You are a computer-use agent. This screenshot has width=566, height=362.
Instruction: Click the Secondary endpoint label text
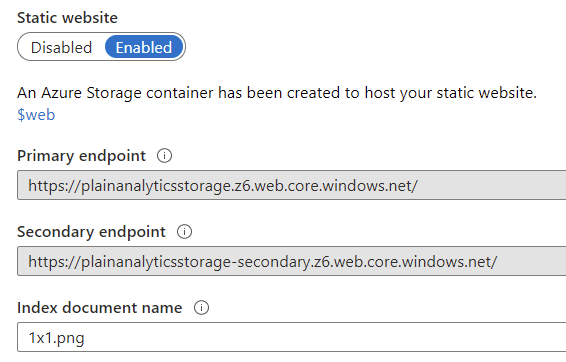[x=91, y=232]
